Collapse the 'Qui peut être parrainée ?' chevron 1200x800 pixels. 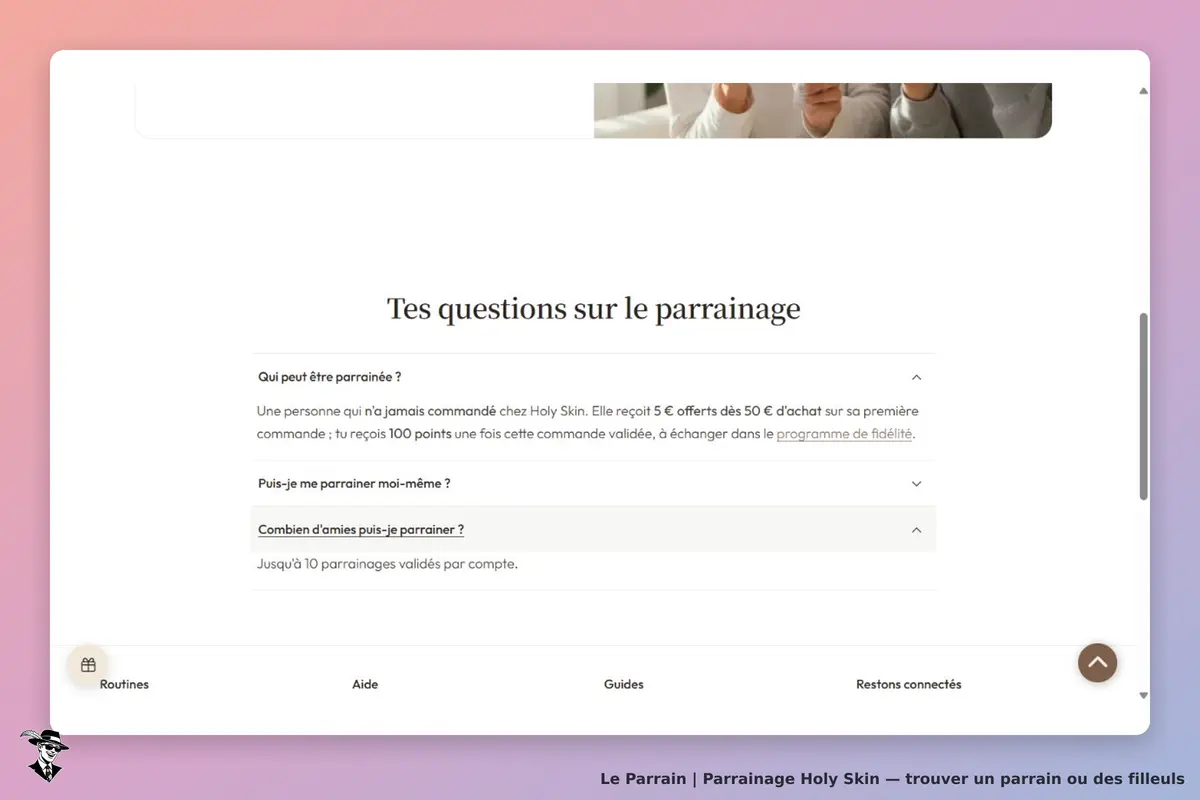tap(916, 377)
